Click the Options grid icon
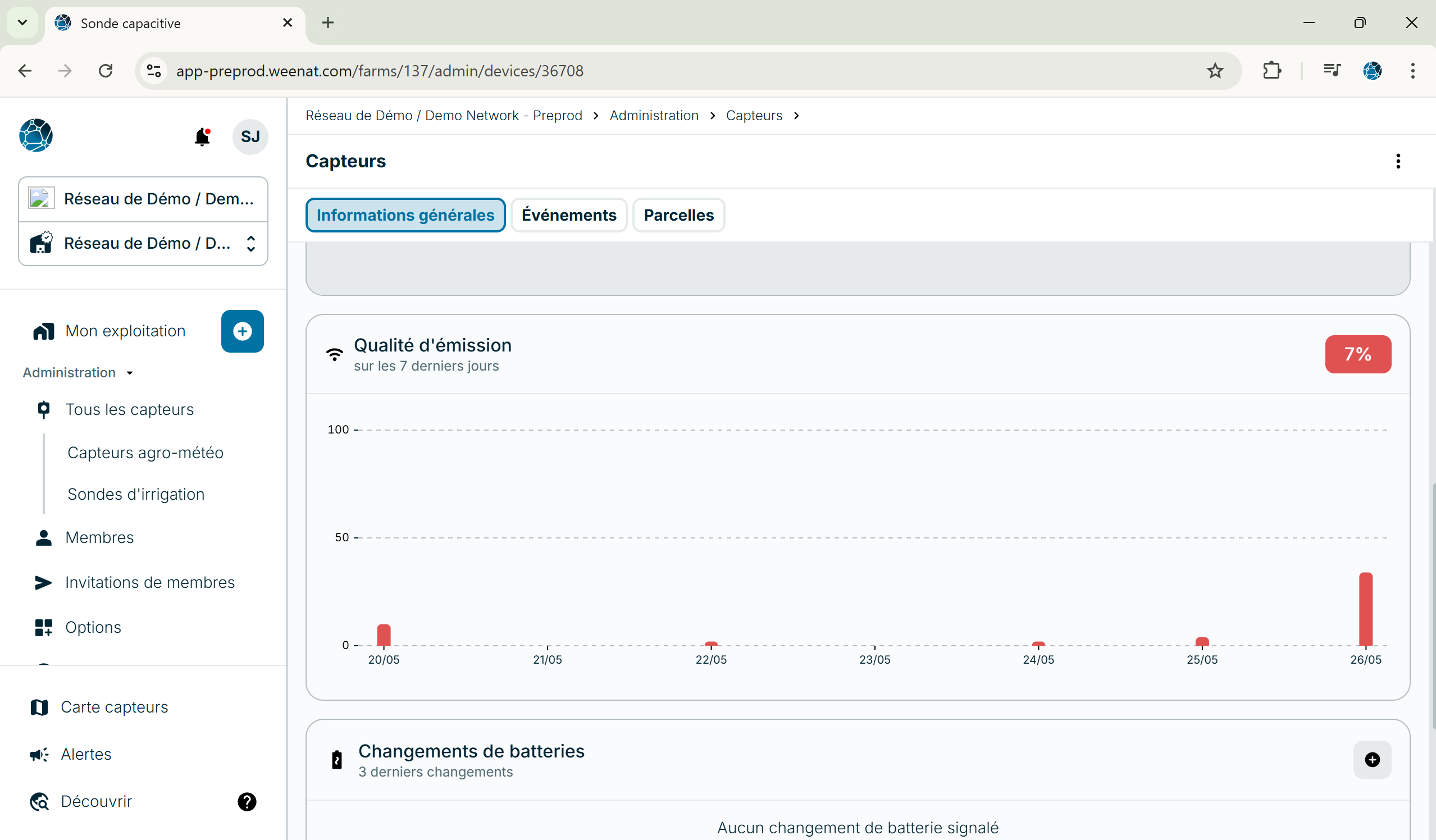The height and width of the screenshot is (840, 1436). click(43, 627)
